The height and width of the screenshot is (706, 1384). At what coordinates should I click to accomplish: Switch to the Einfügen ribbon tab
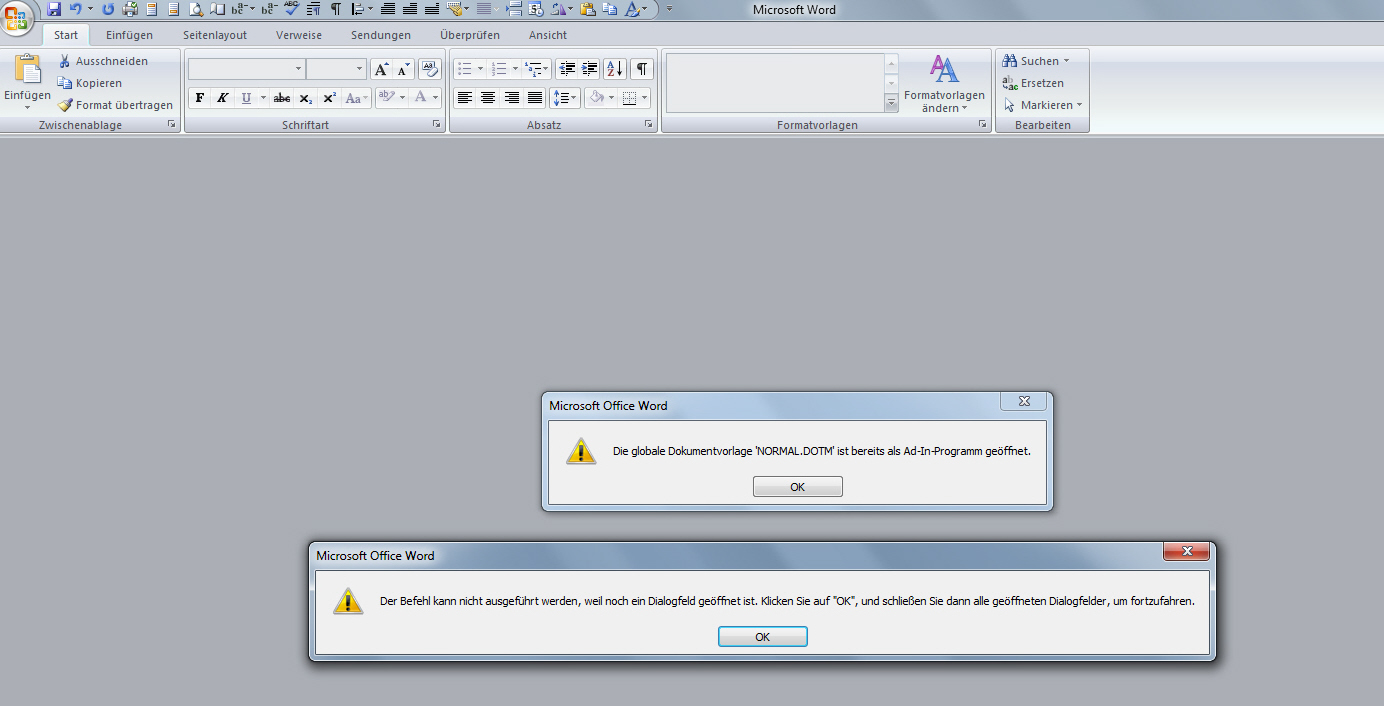click(x=129, y=35)
